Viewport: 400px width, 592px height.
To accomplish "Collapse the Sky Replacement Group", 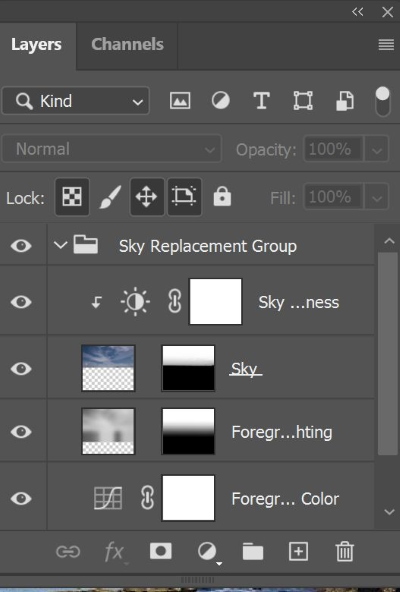I will click(x=60, y=245).
